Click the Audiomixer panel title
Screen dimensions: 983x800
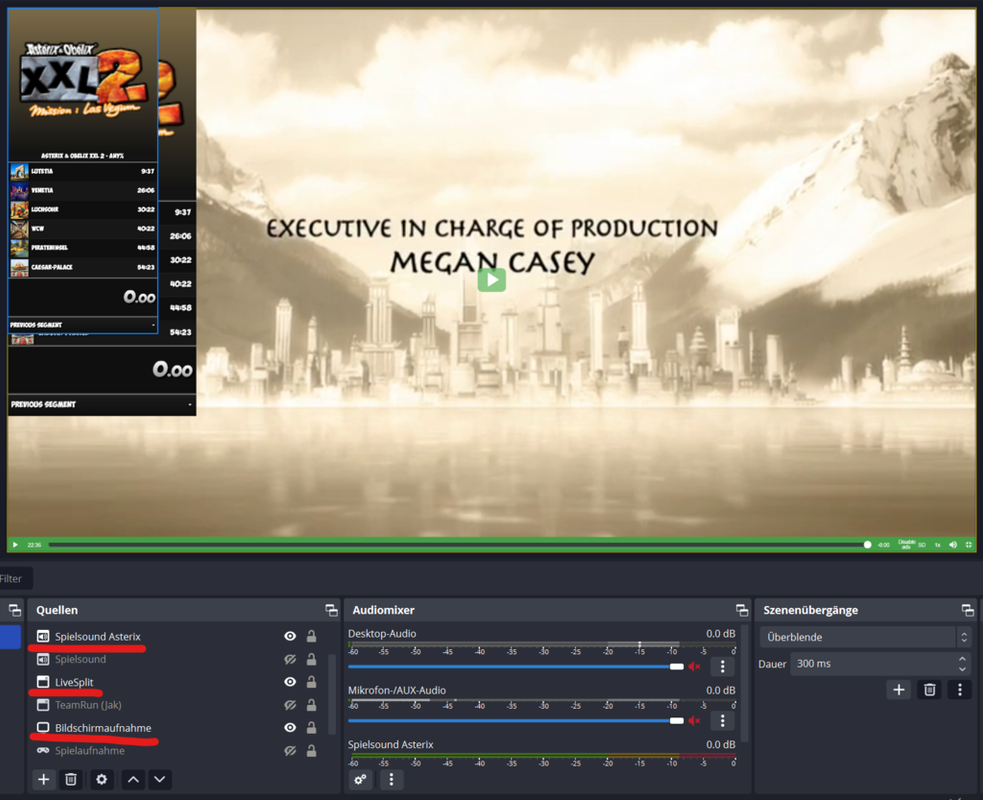383,610
